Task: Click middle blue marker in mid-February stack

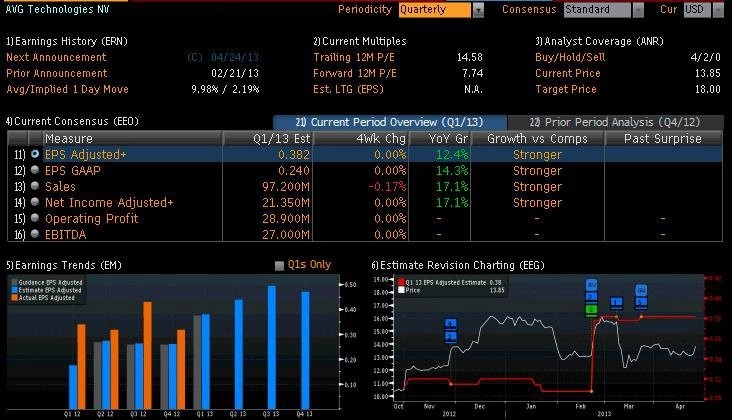Action: tap(591, 297)
